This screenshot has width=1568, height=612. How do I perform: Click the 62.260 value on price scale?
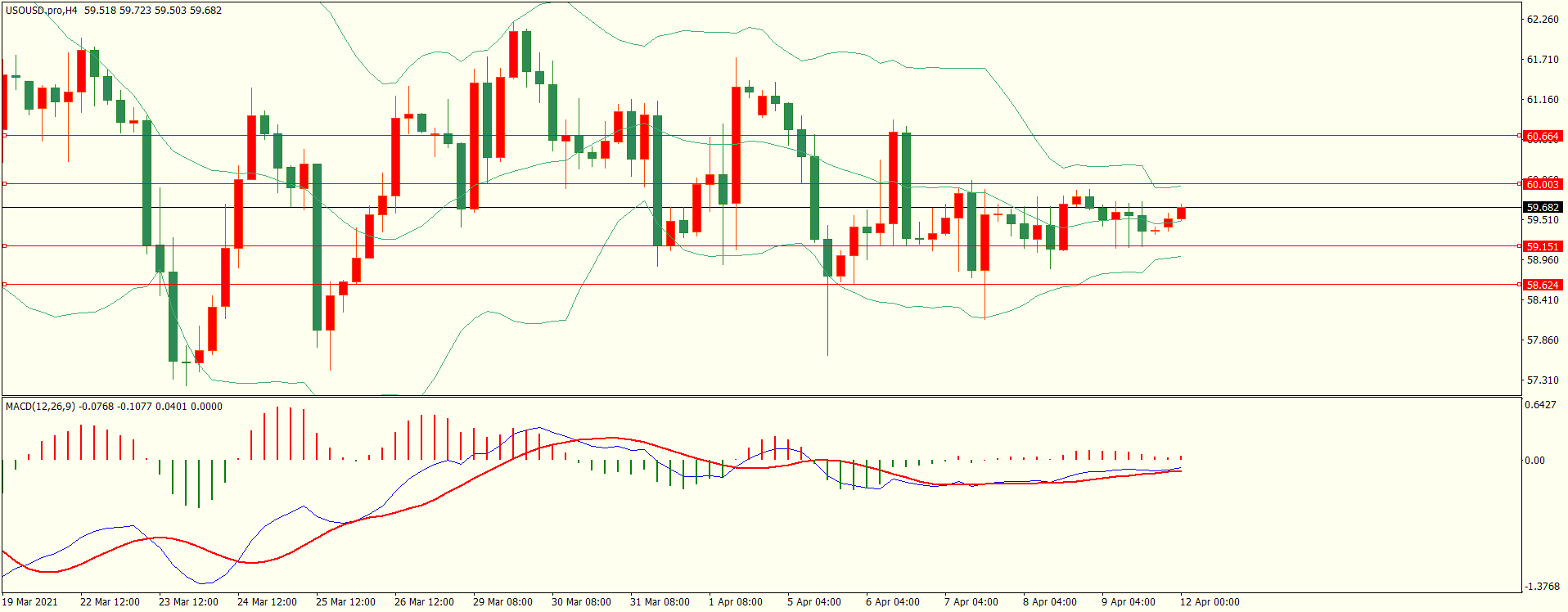click(1542, 20)
